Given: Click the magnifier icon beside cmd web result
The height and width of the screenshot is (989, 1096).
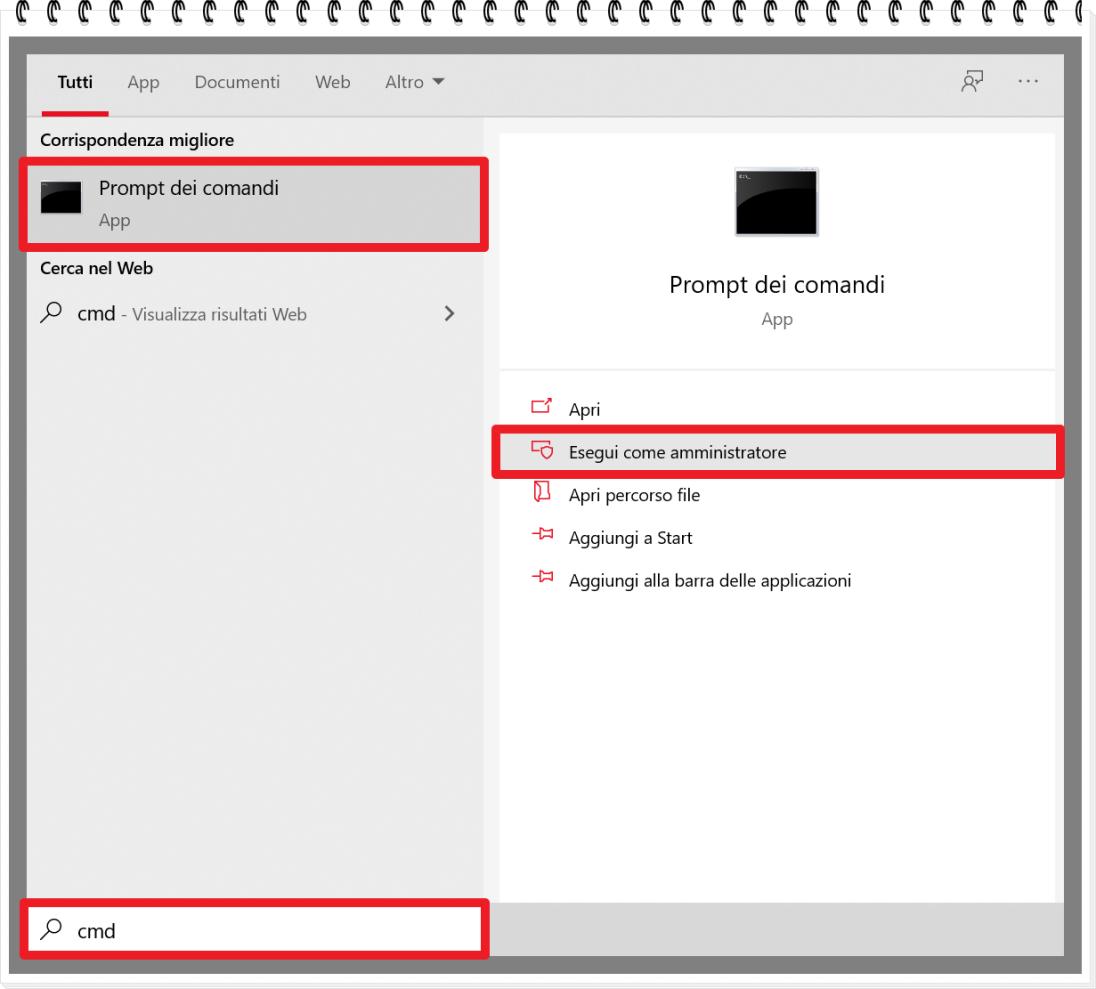Looking at the screenshot, I should pyautogui.click(x=50, y=314).
